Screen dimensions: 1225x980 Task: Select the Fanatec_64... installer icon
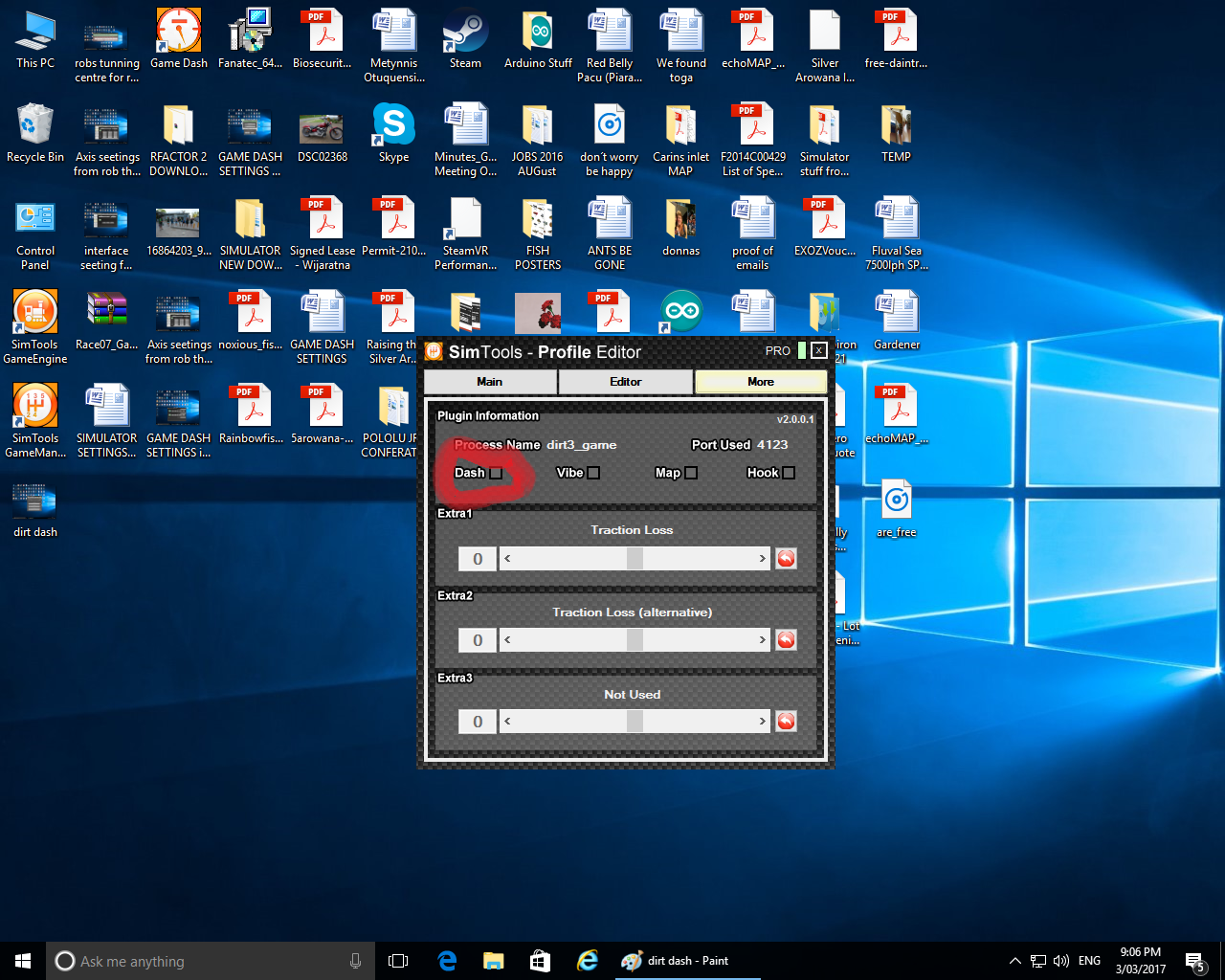pos(251,39)
